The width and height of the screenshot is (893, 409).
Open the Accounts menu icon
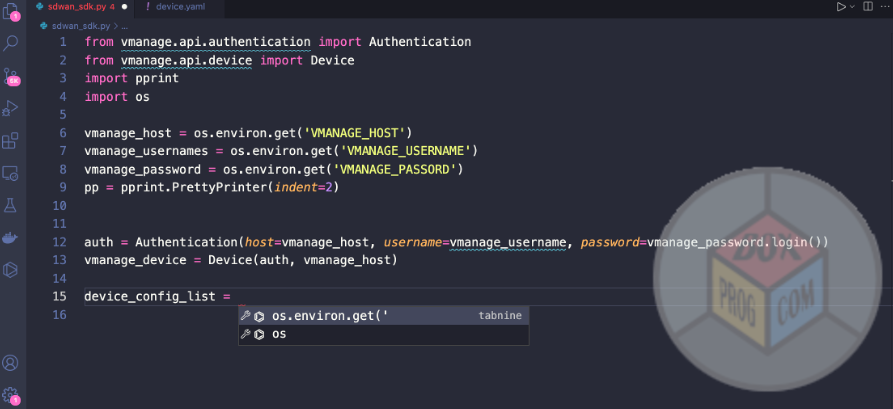coord(12,363)
